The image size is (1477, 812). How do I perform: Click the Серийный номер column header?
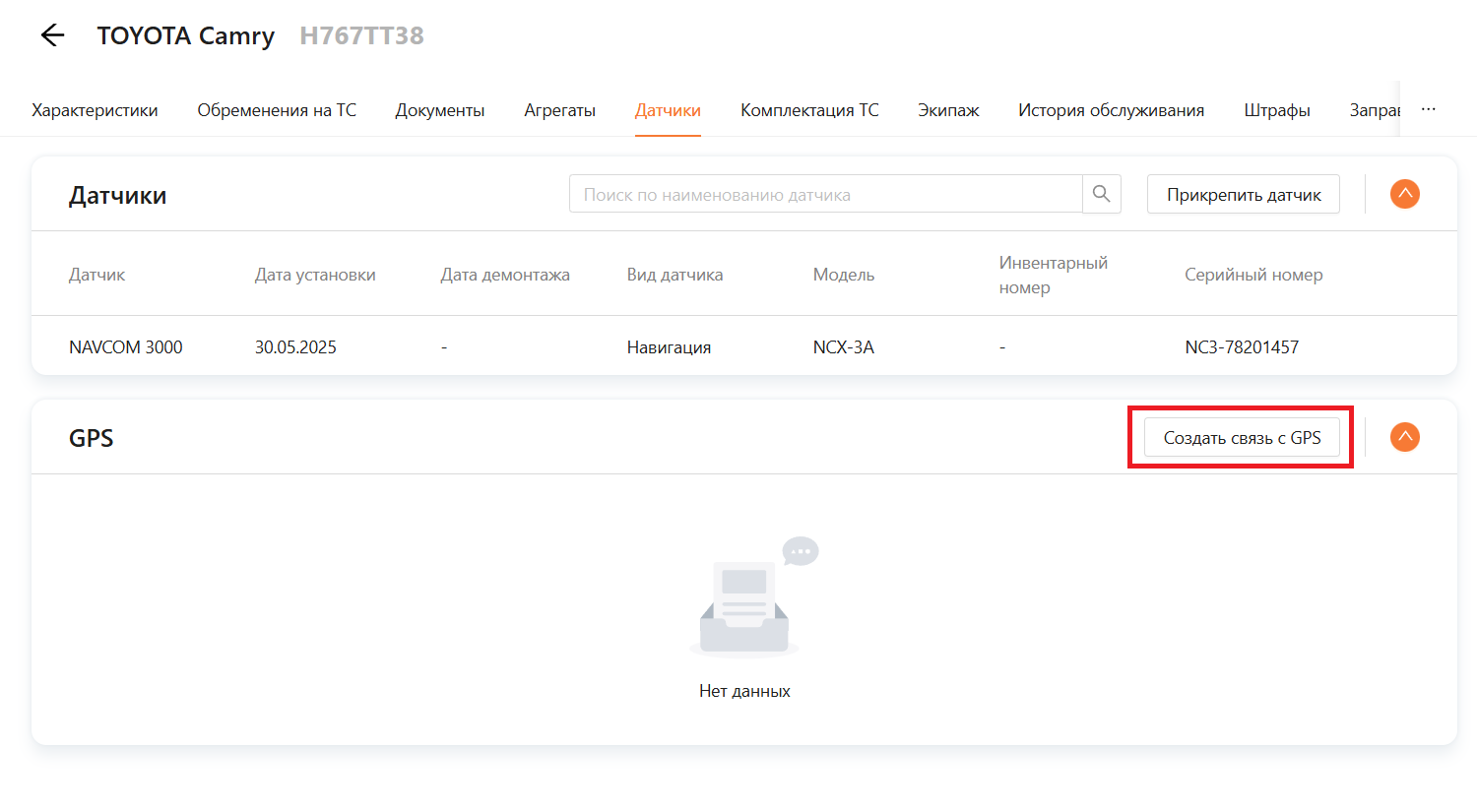click(1252, 275)
